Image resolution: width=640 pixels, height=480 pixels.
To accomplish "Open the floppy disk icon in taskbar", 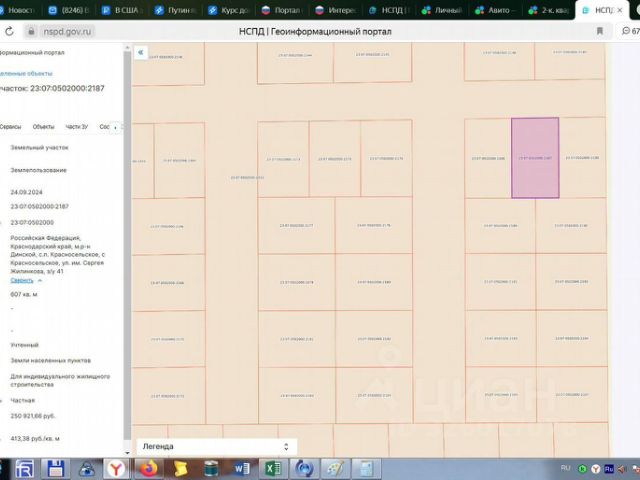I will point(56,469).
